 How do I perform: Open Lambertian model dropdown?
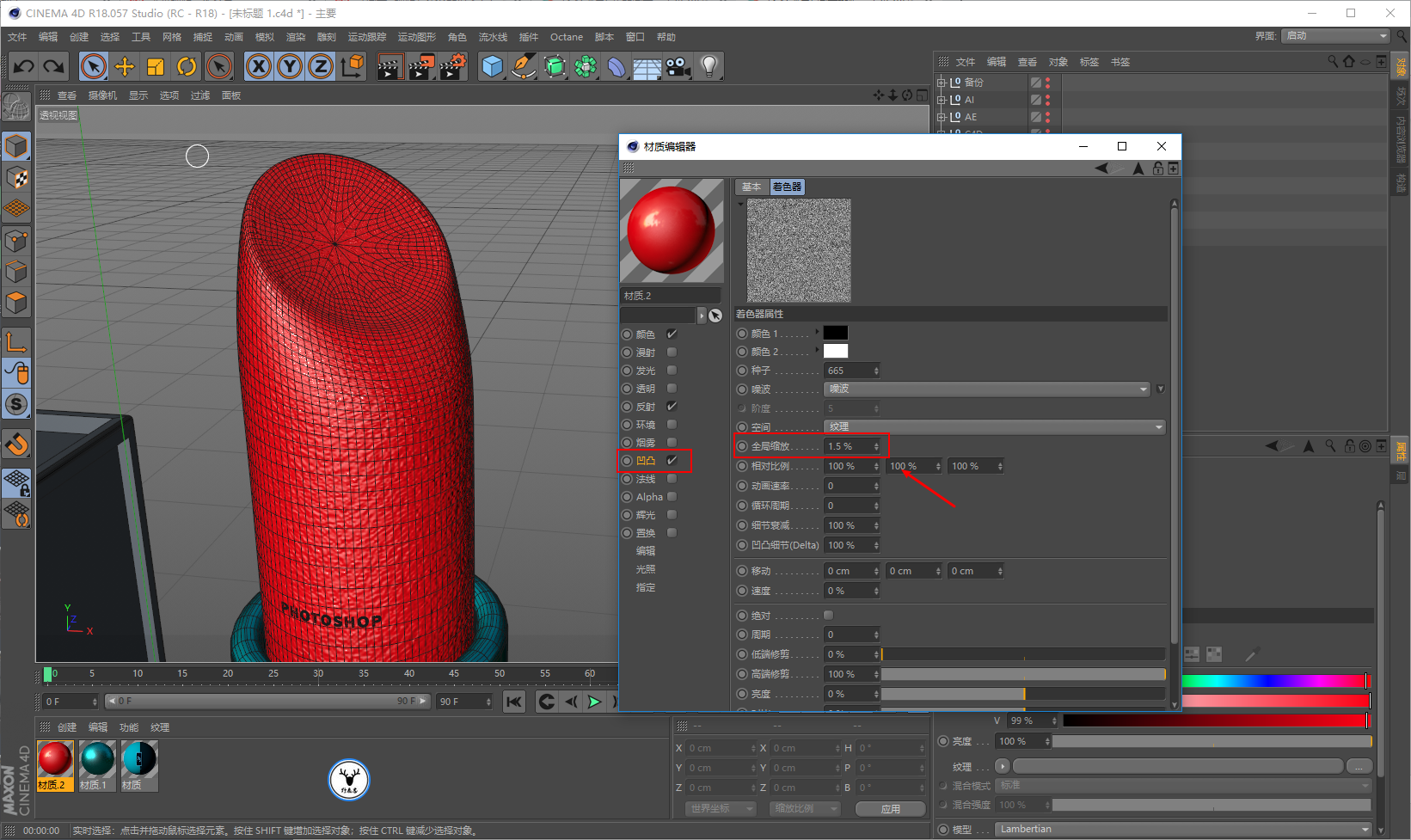pos(1183,830)
